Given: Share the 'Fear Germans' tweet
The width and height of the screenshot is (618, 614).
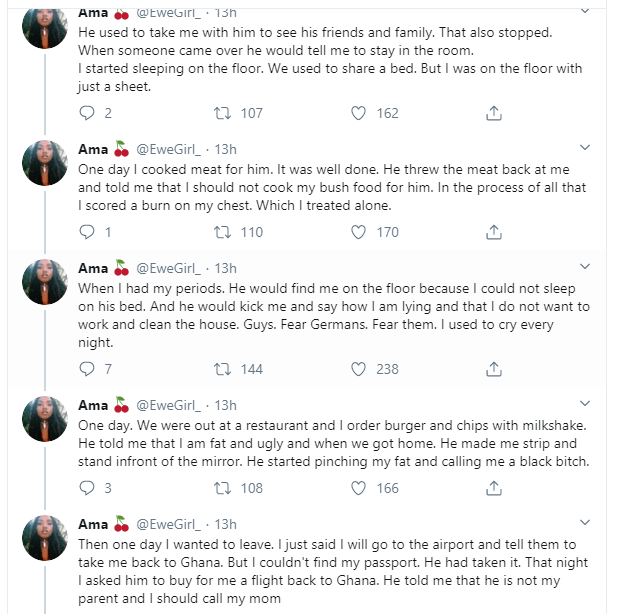Looking at the screenshot, I should coord(493,369).
